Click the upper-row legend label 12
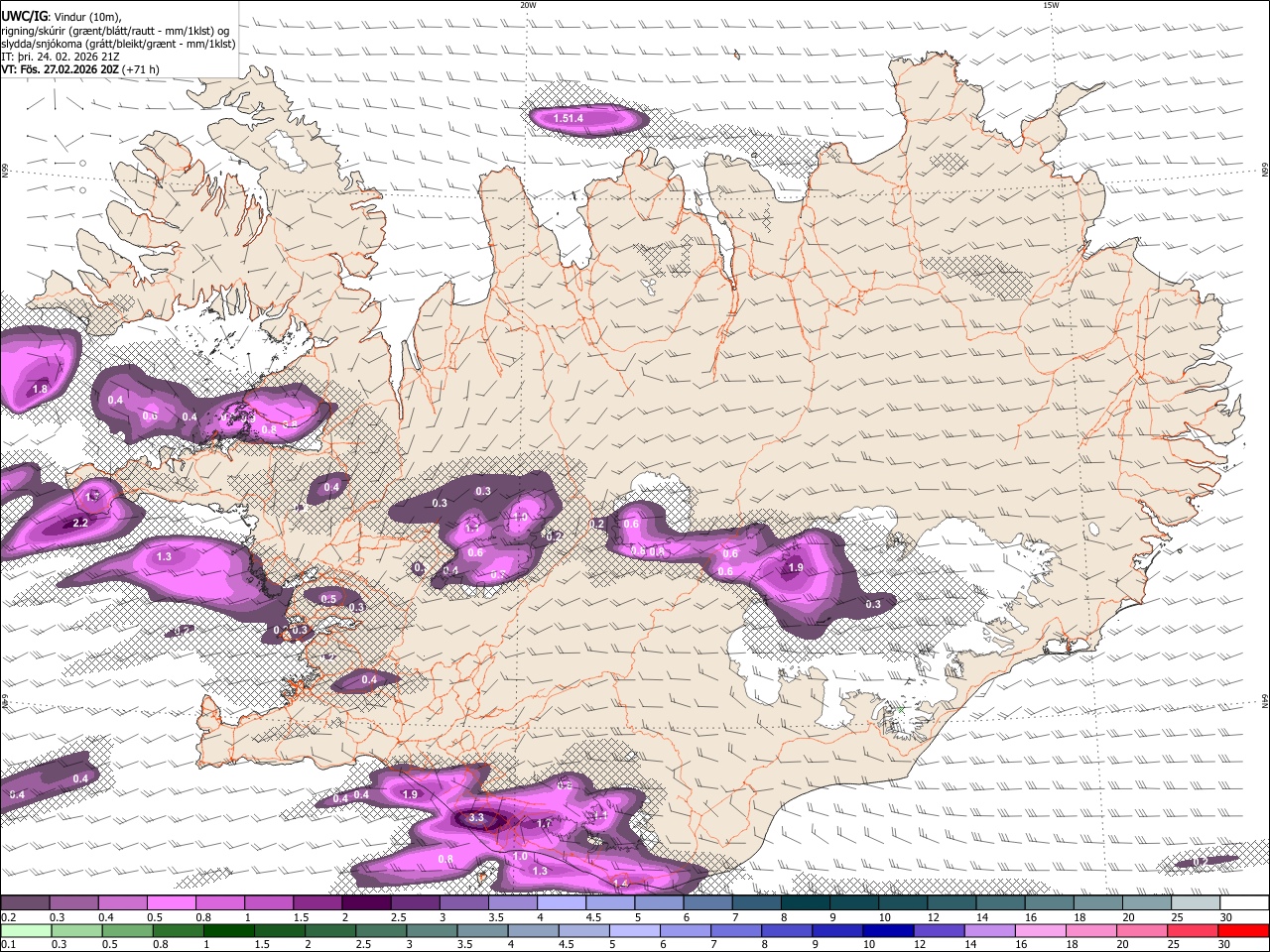1270x952 pixels. tap(932, 917)
